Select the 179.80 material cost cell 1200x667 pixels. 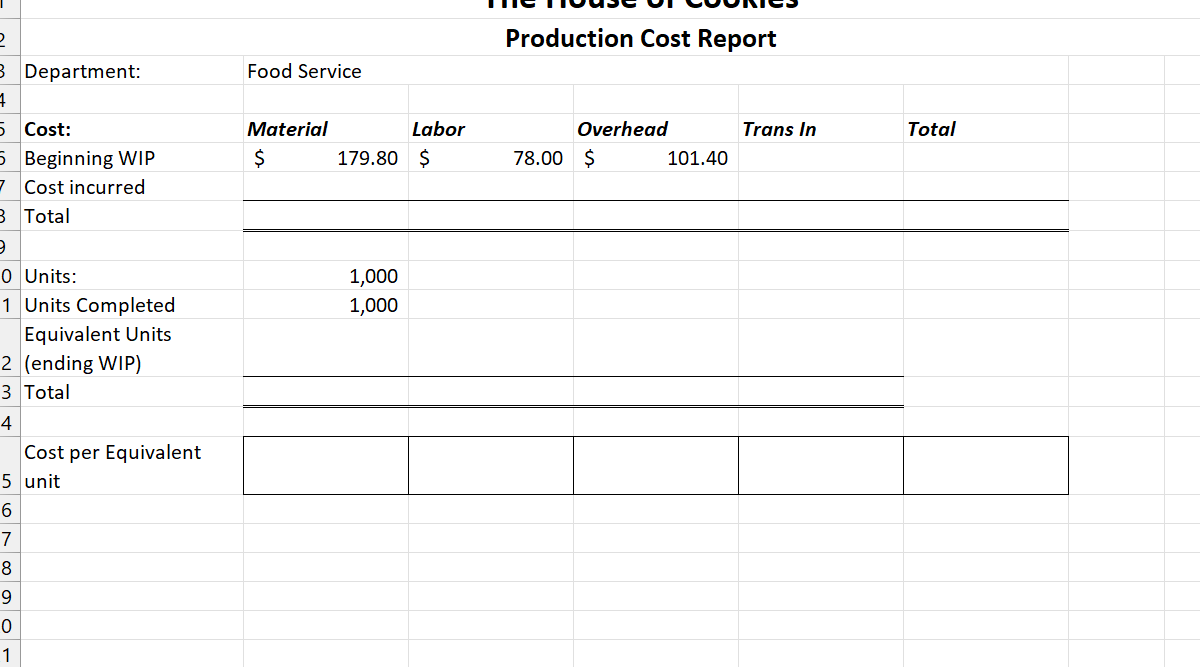click(x=326, y=158)
